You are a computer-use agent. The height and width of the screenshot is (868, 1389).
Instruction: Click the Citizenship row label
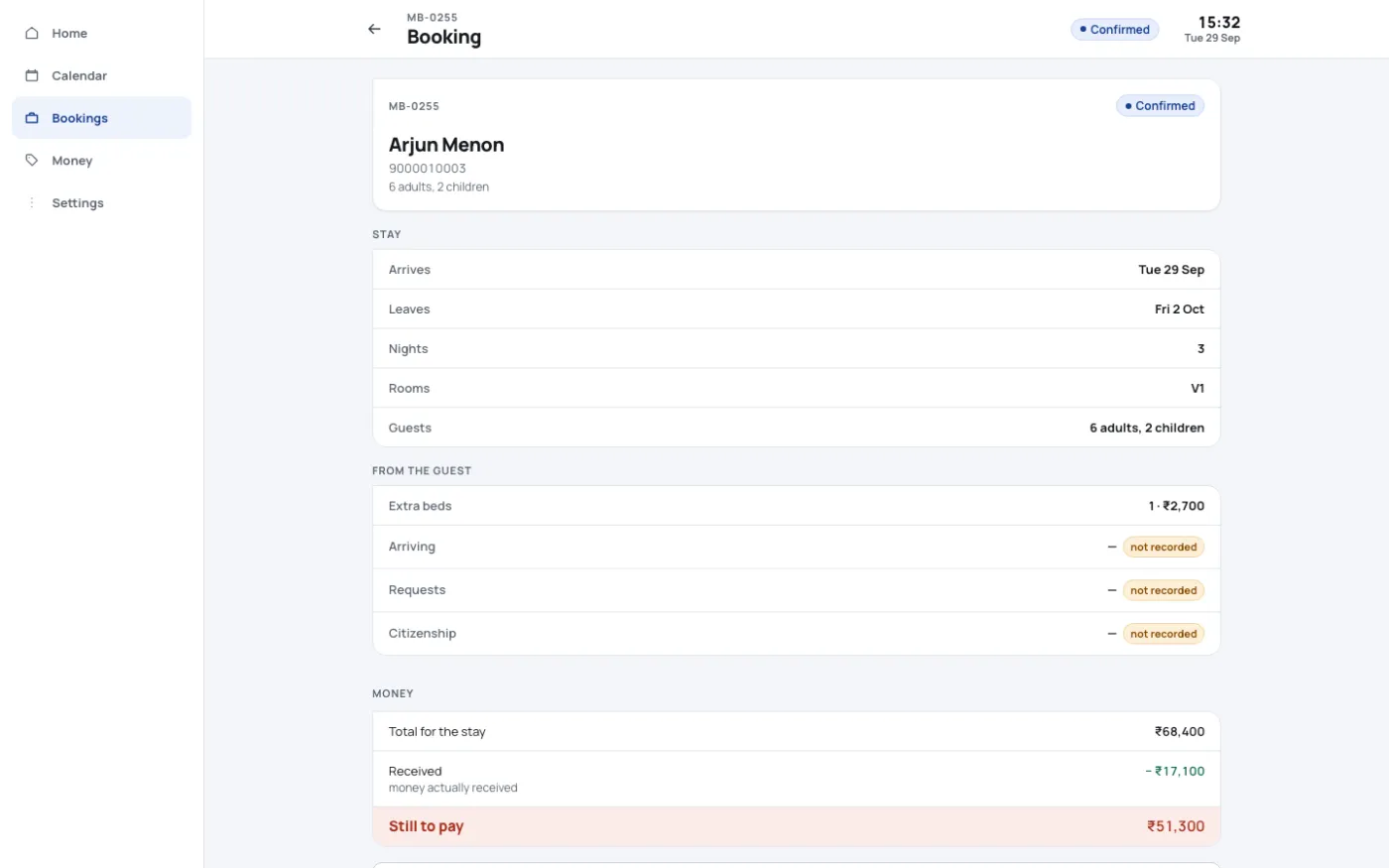423,634
